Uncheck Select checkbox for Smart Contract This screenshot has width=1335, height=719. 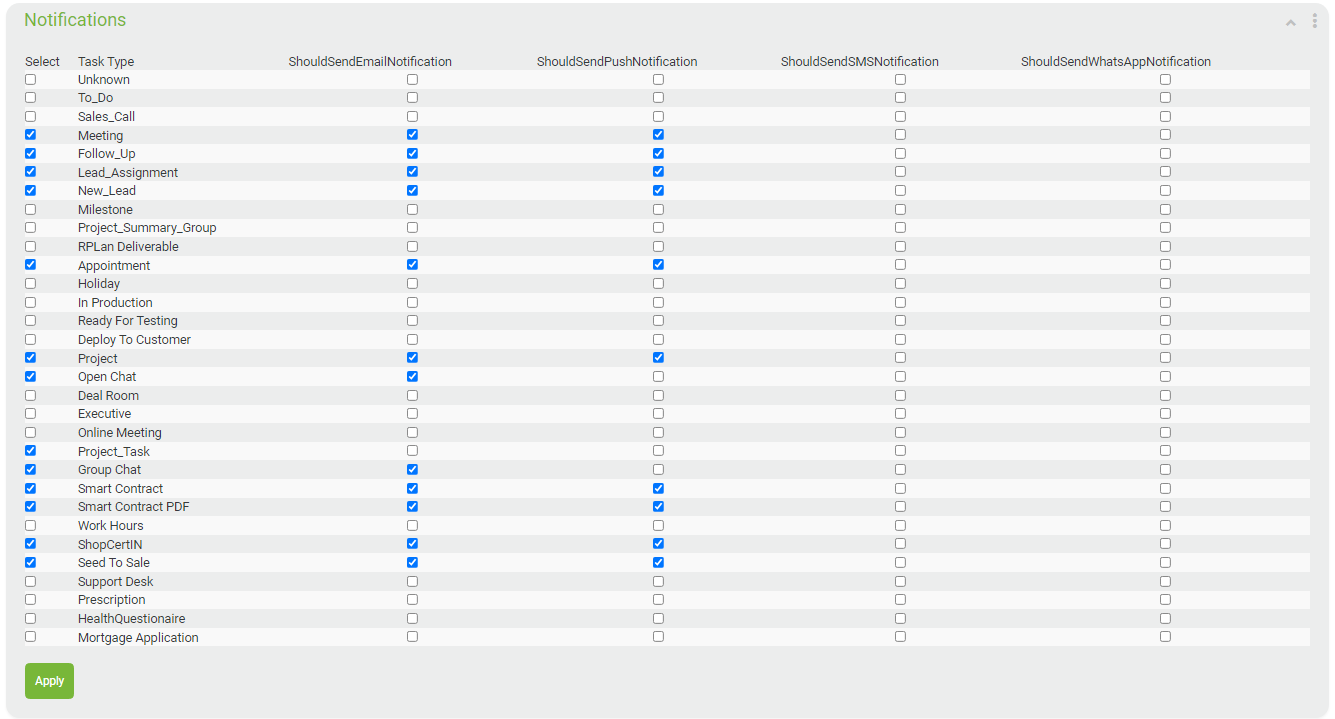[30, 488]
